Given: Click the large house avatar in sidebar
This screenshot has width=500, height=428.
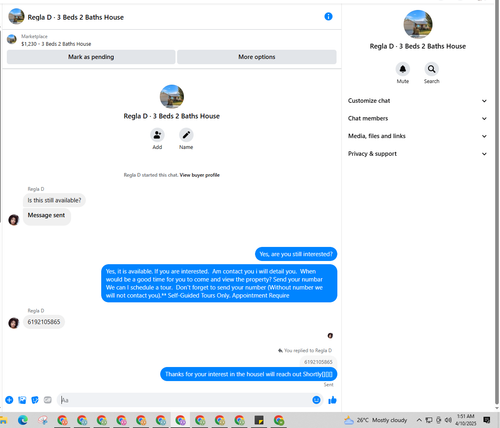Looking at the screenshot, I should [418, 24].
